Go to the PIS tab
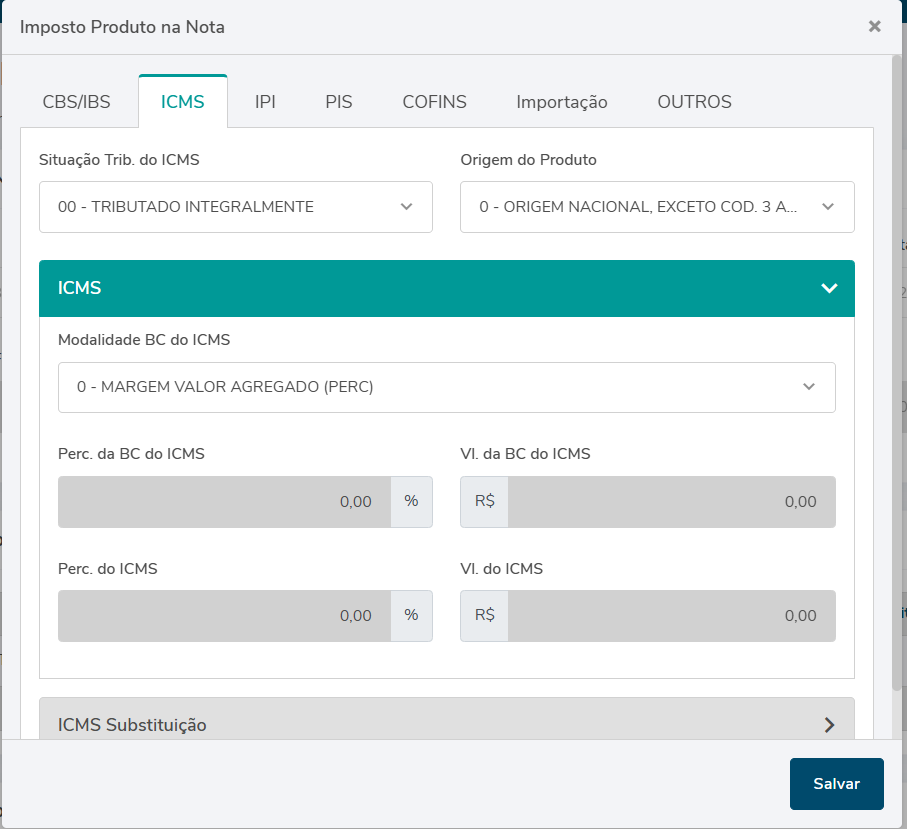The height and width of the screenshot is (829, 907). [339, 102]
